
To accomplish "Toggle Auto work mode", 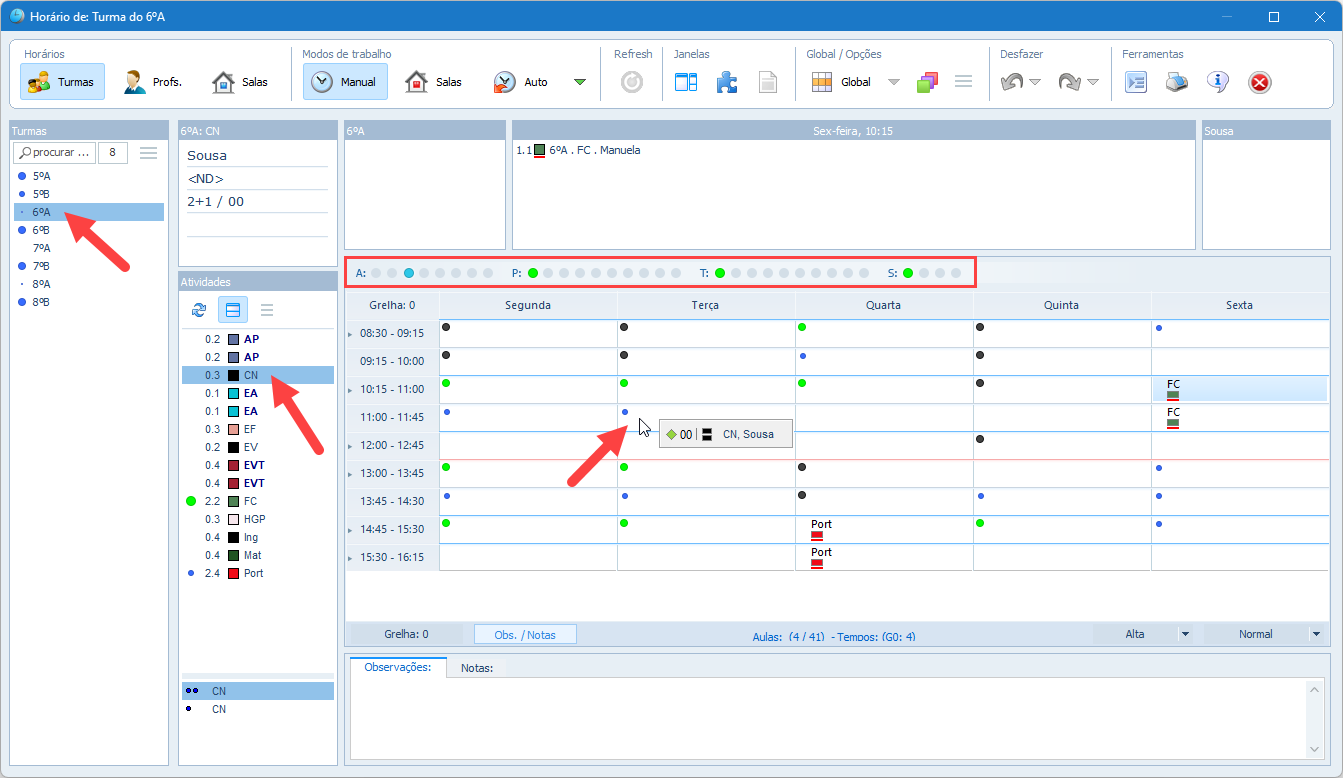I will pos(521,82).
